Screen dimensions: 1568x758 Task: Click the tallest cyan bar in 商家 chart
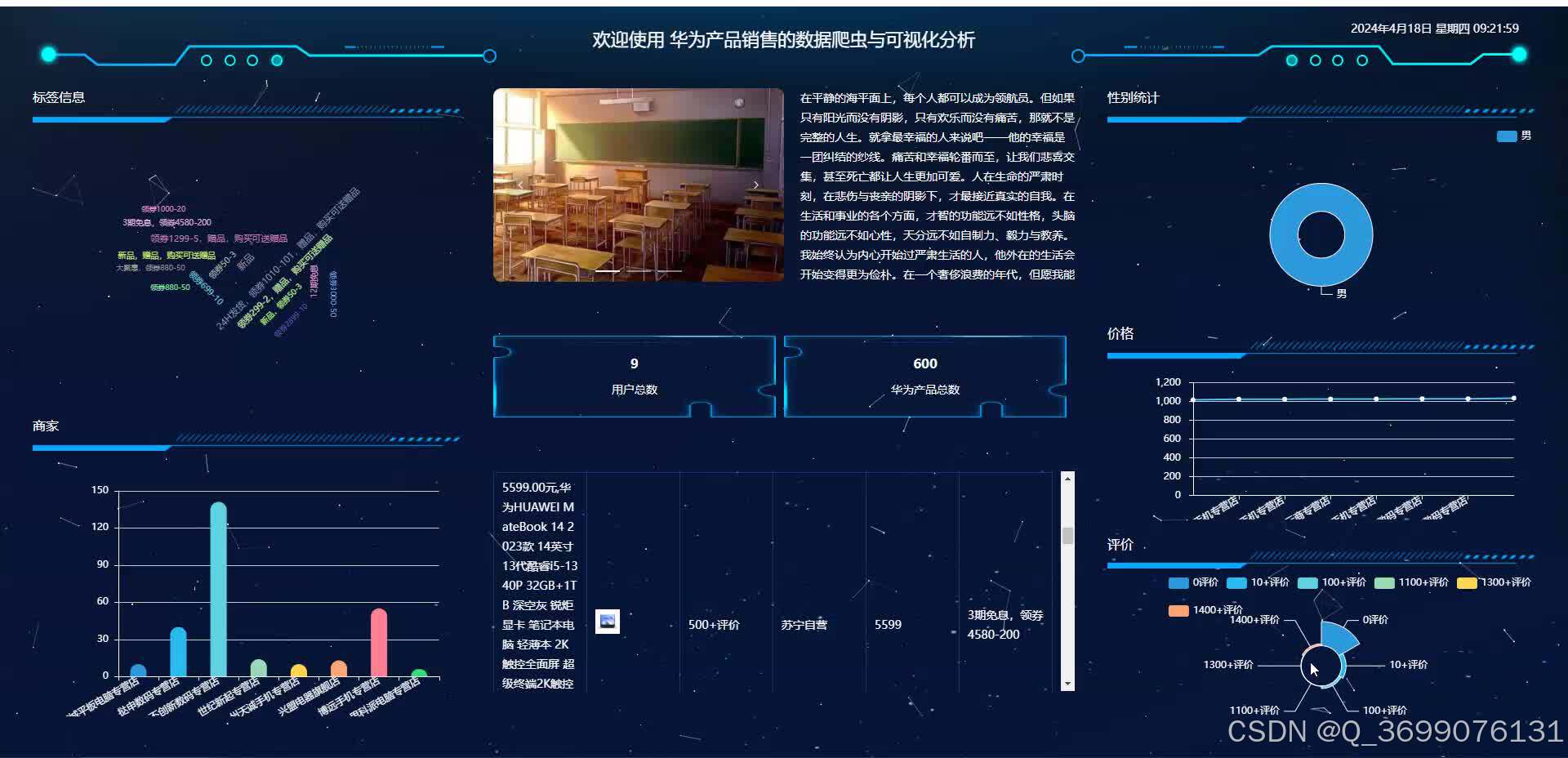pos(218,589)
